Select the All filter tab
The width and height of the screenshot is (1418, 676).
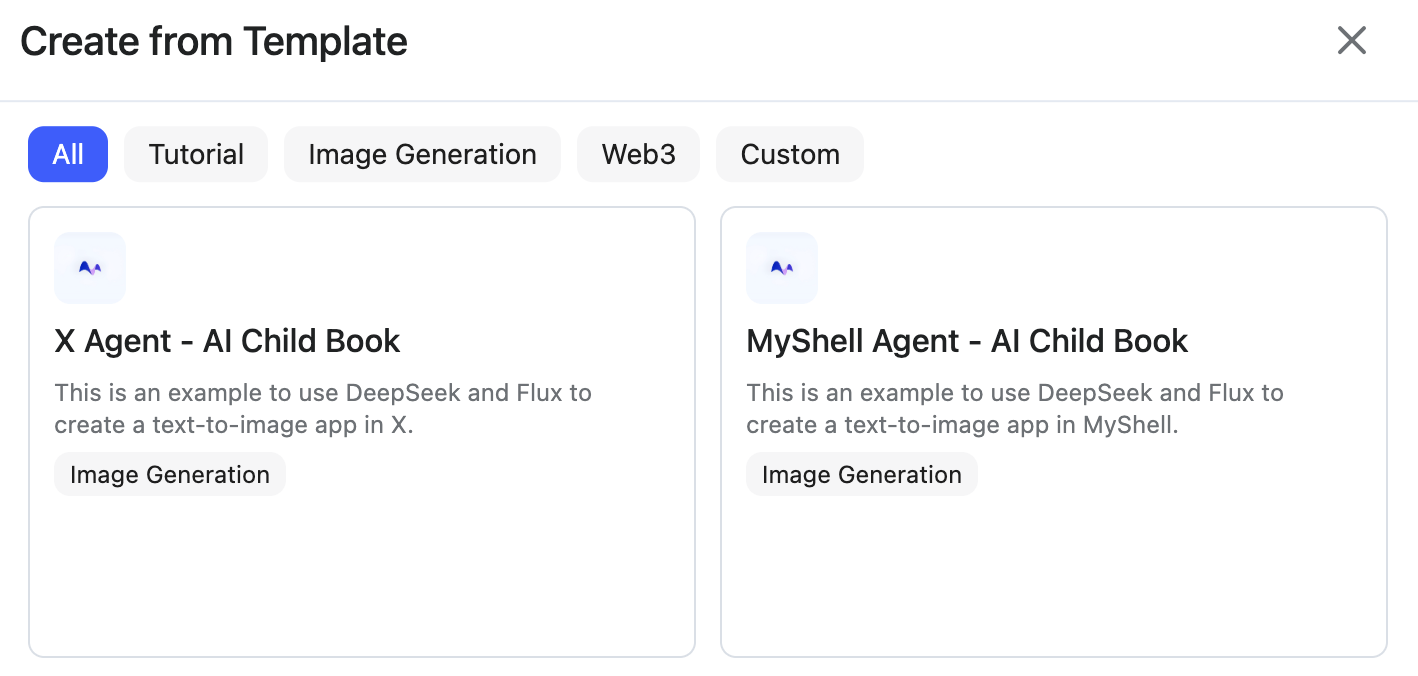[68, 154]
